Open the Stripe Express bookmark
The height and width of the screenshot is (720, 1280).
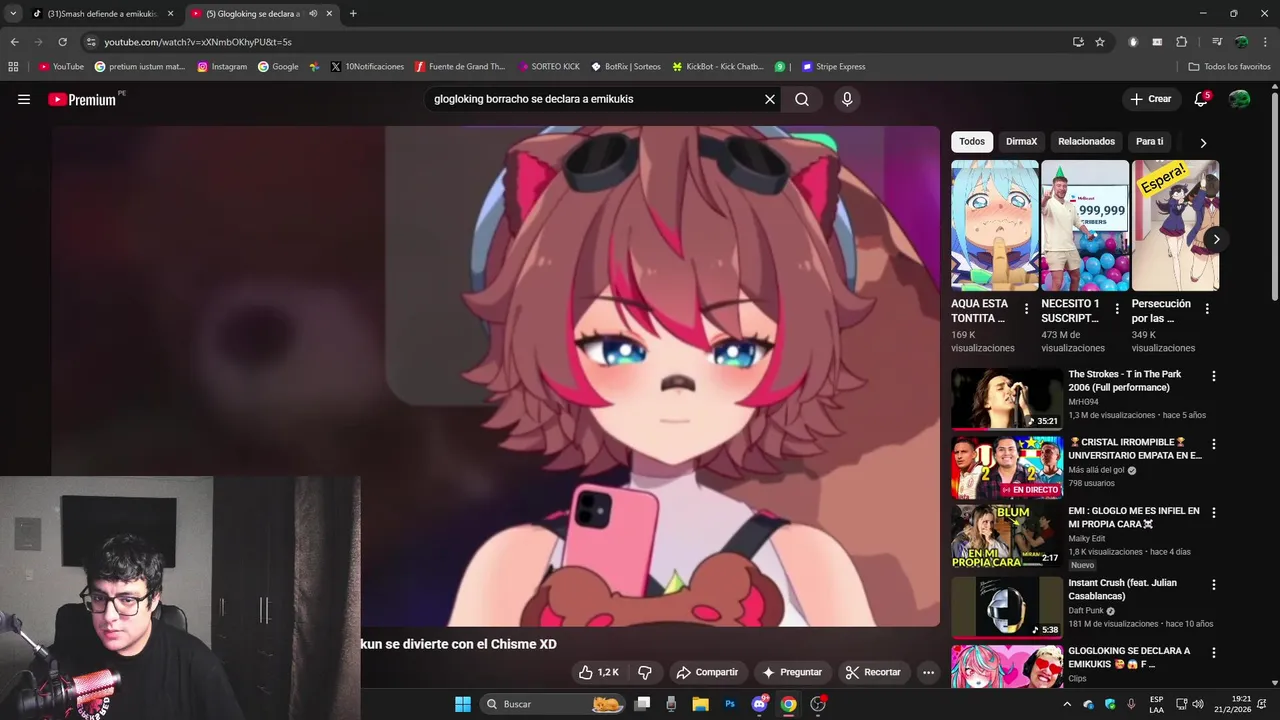(833, 67)
